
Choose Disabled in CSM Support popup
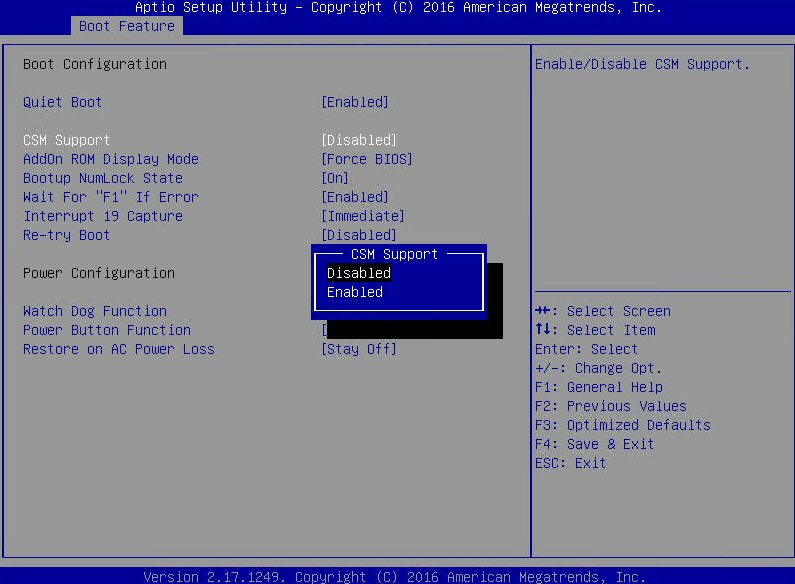coord(359,273)
